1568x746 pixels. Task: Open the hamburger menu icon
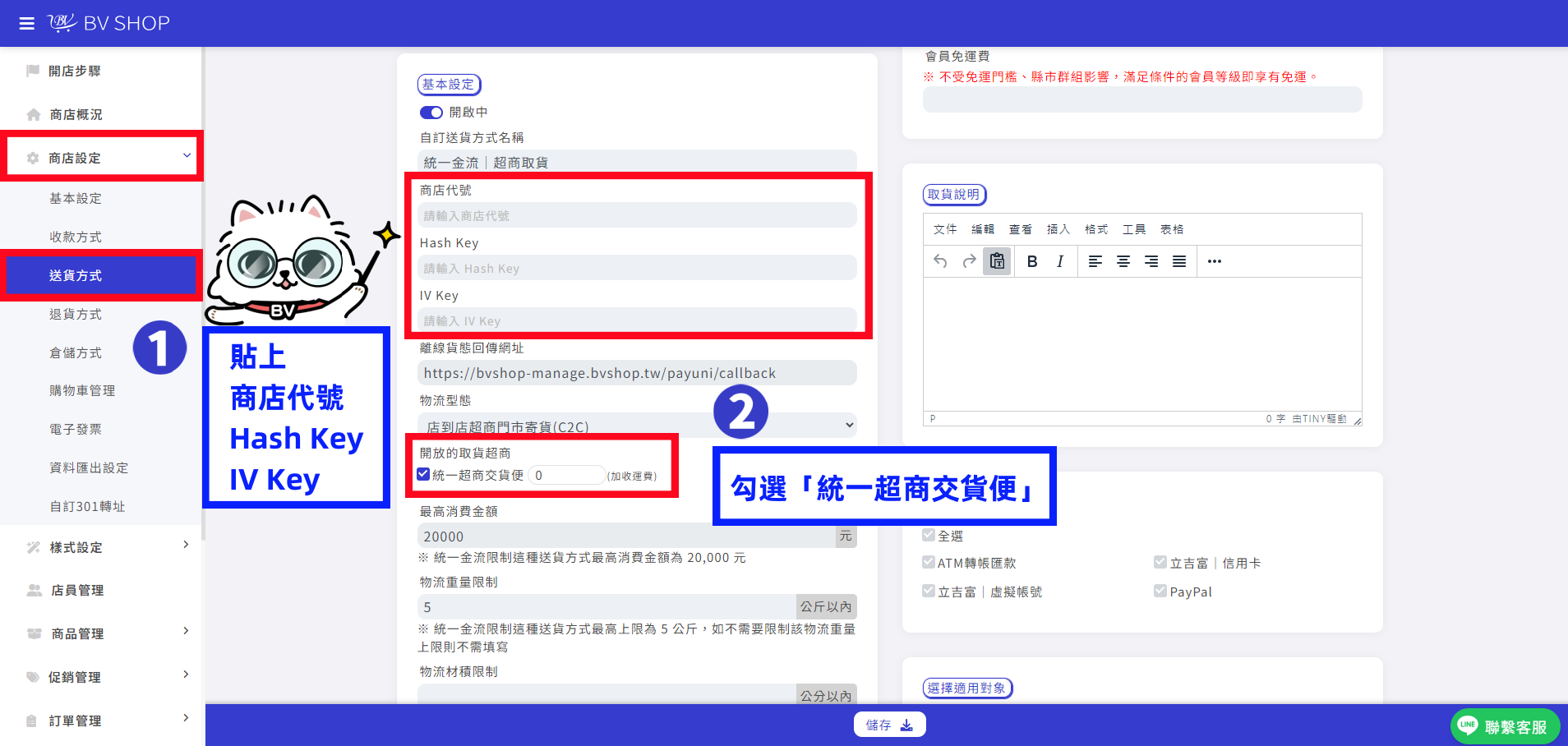pos(26,23)
